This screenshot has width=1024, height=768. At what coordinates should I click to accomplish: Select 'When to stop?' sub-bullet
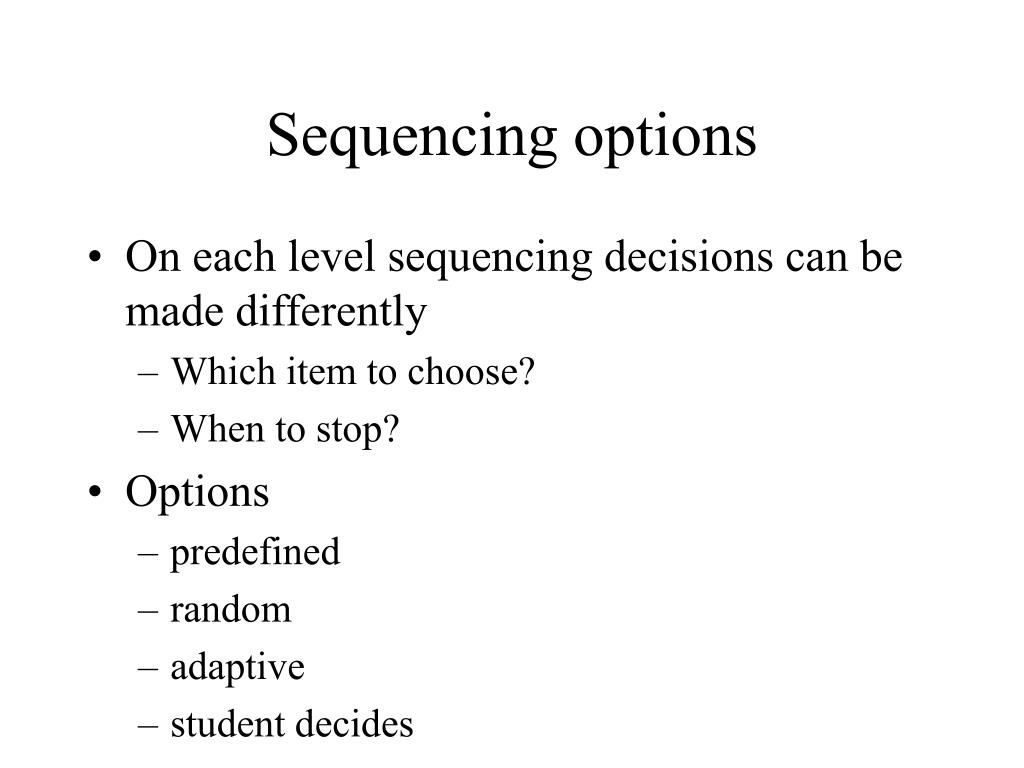[285, 430]
